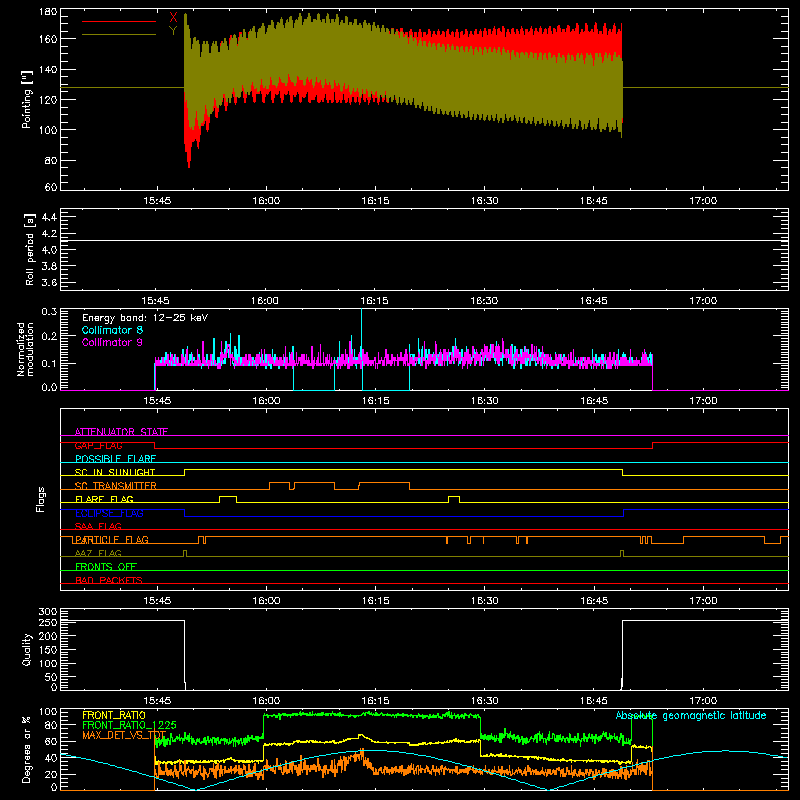Click the 0.3 tick on the modulation axis
This screenshot has height=800, width=800.
point(49,311)
